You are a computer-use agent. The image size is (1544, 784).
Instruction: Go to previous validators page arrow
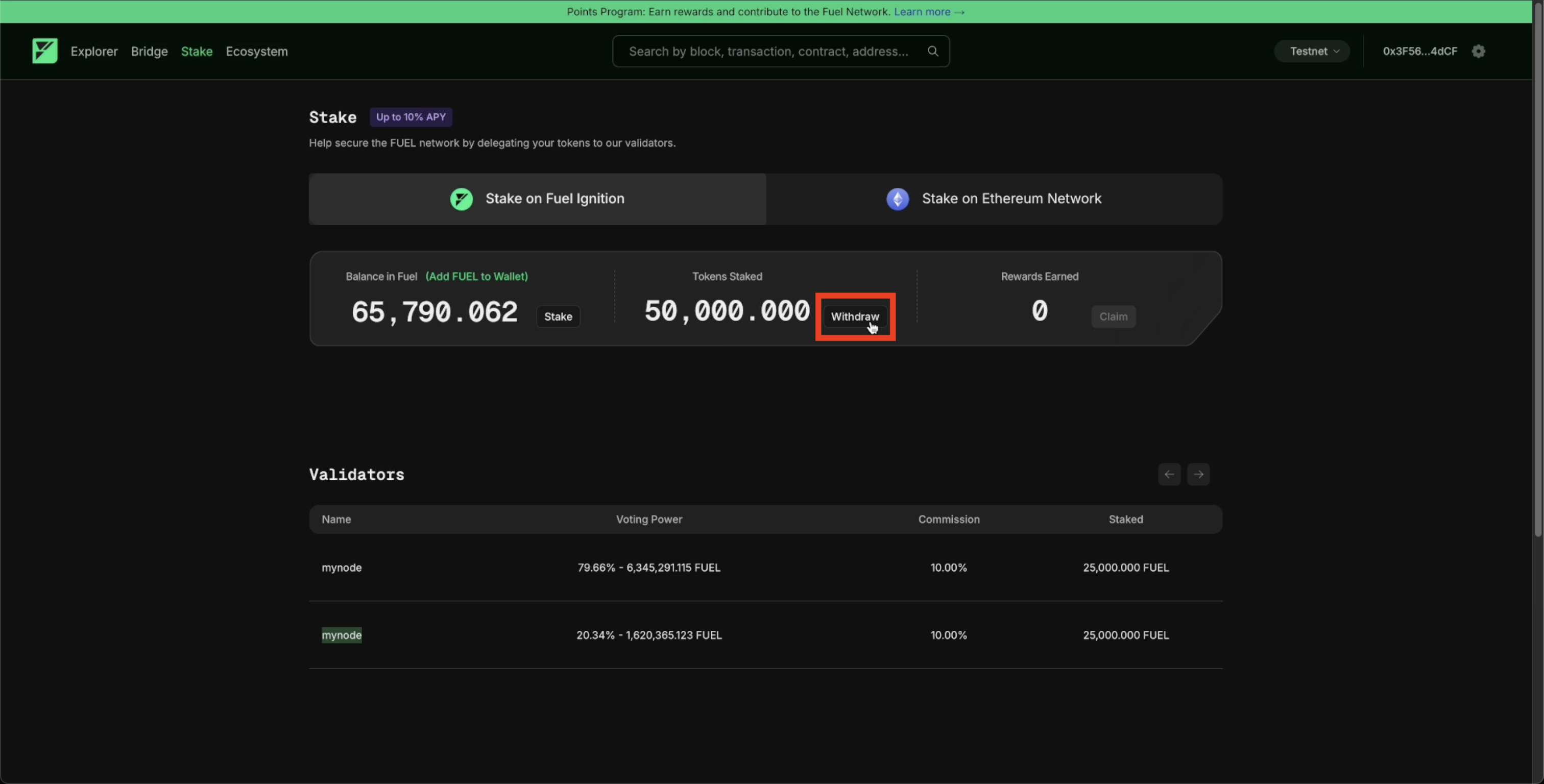tap(1169, 474)
